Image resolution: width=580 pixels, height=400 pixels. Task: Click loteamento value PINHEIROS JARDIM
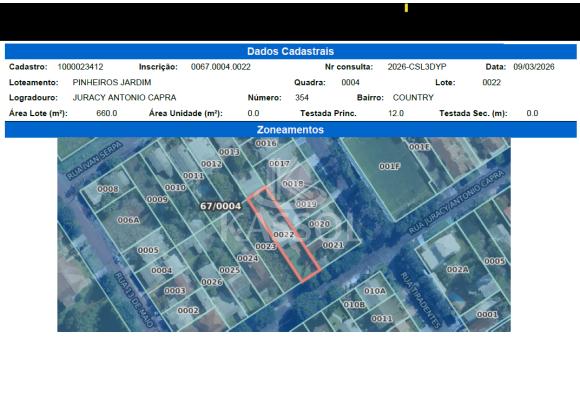click(112, 83)
